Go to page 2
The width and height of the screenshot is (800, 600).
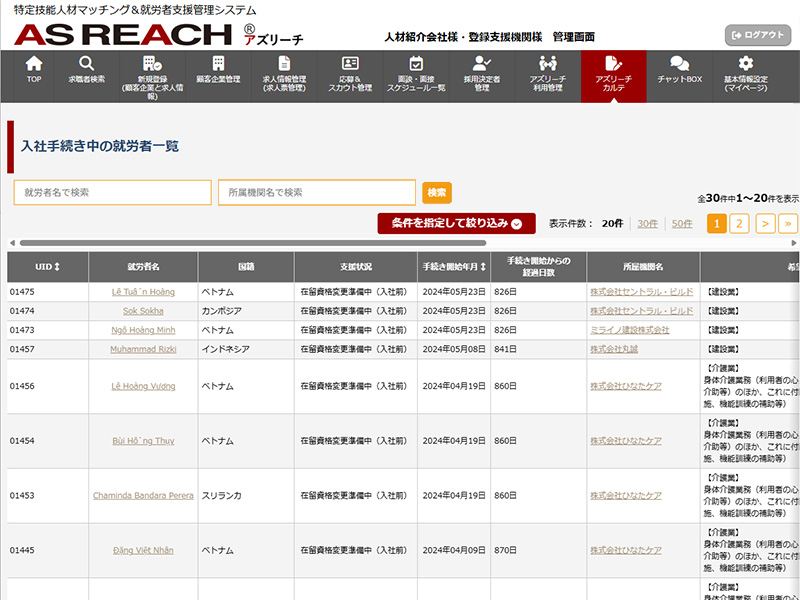point(739,223)
